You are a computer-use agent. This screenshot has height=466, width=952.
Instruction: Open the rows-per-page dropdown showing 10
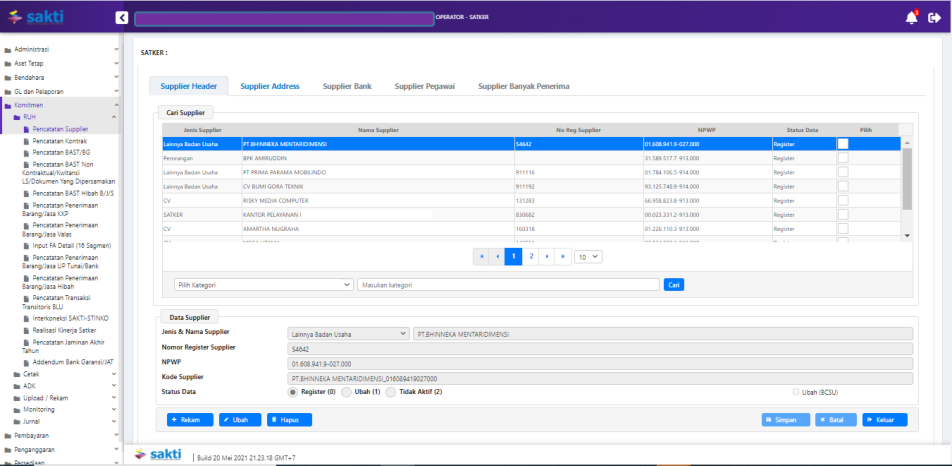pos(590,256)
